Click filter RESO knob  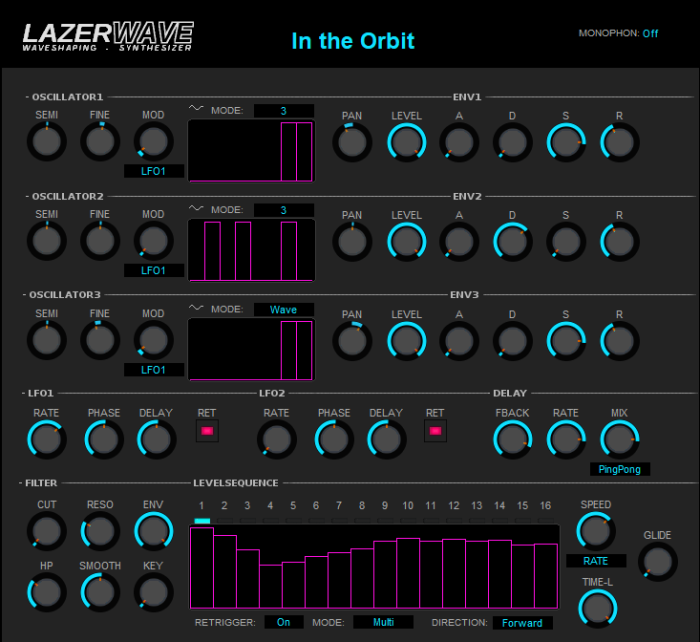[x=100, y=531]
